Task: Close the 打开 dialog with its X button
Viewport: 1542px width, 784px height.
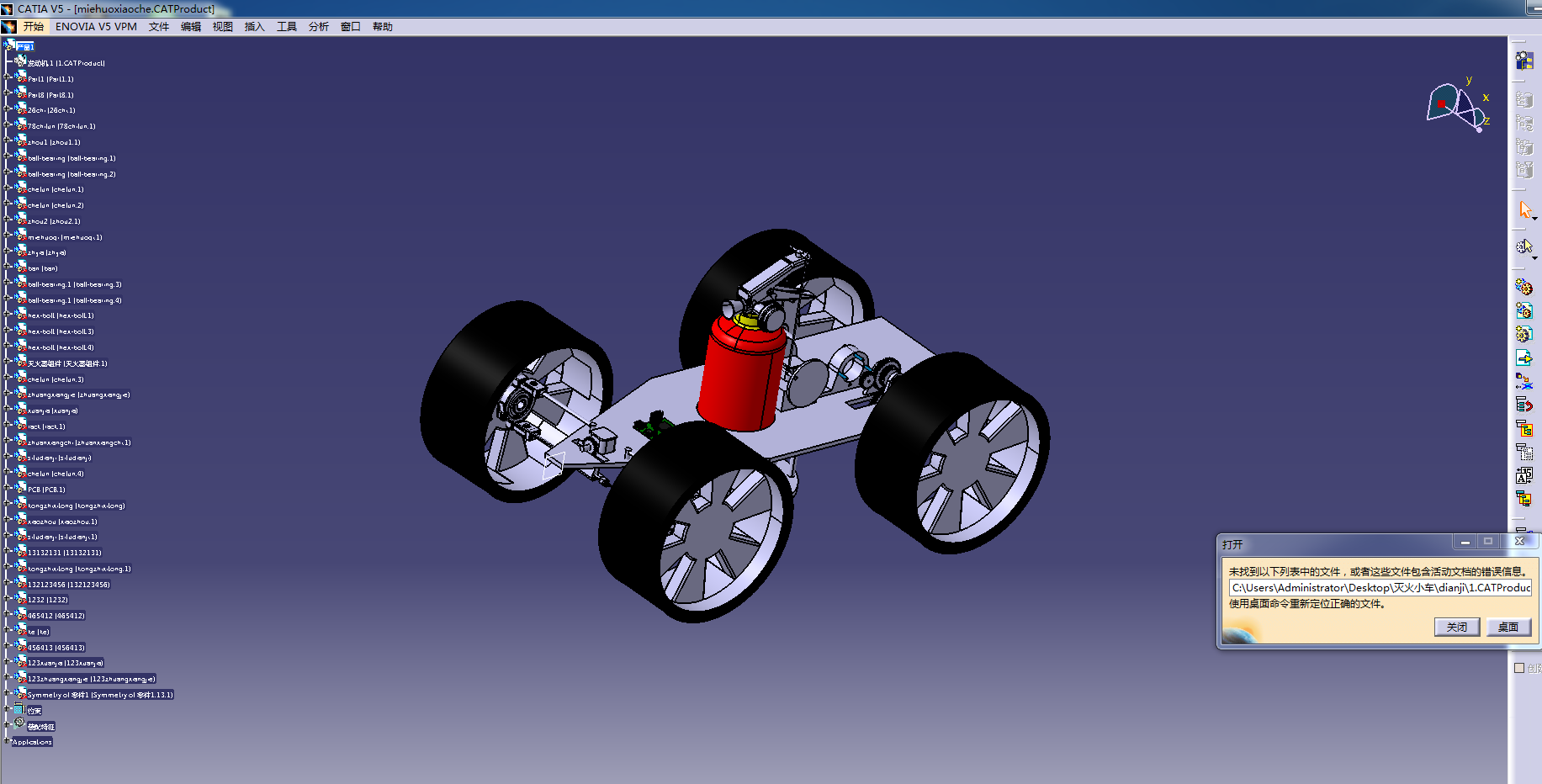Action: 1519,542
